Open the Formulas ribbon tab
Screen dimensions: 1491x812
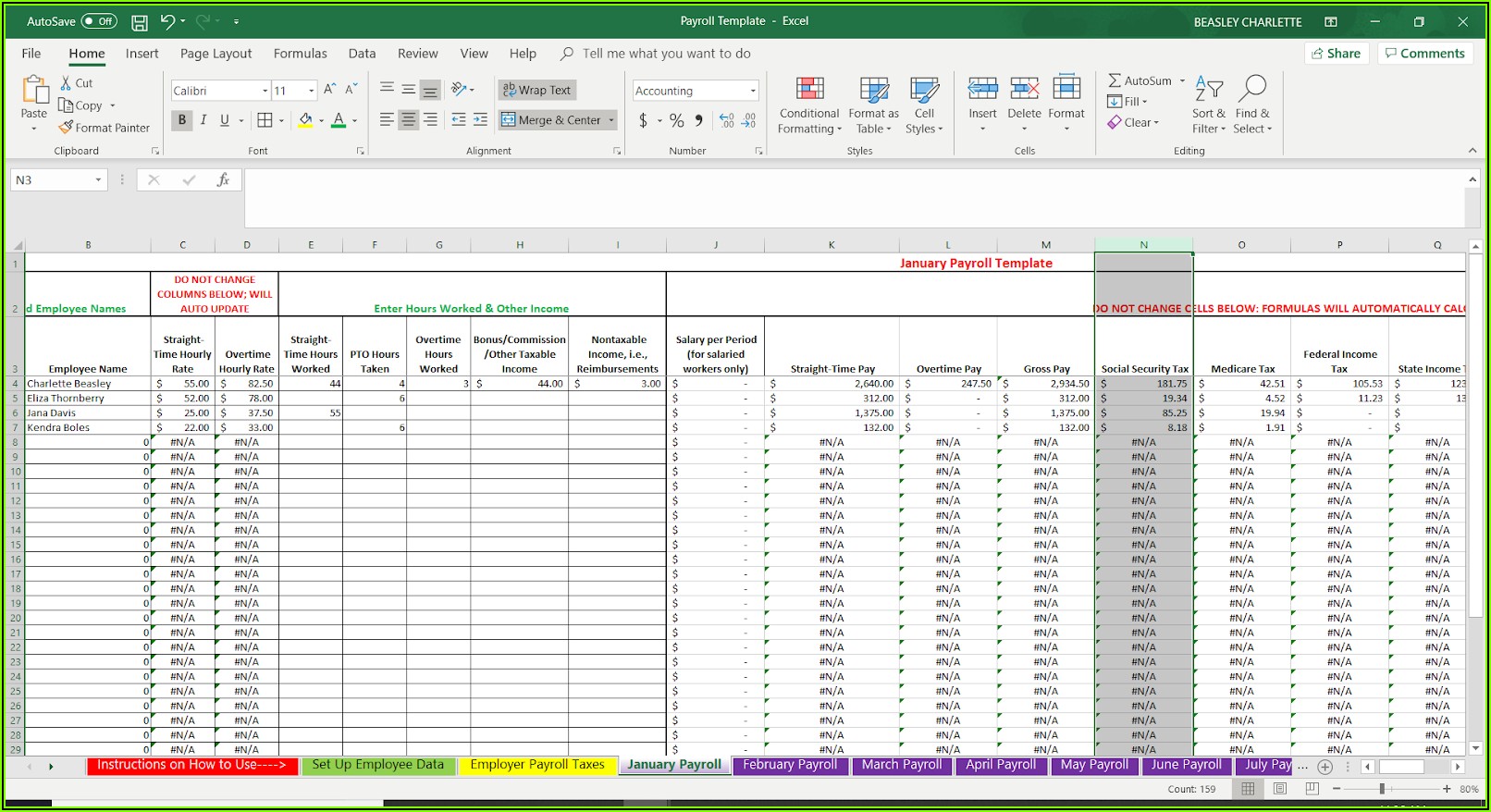click(x=300, y=54)
